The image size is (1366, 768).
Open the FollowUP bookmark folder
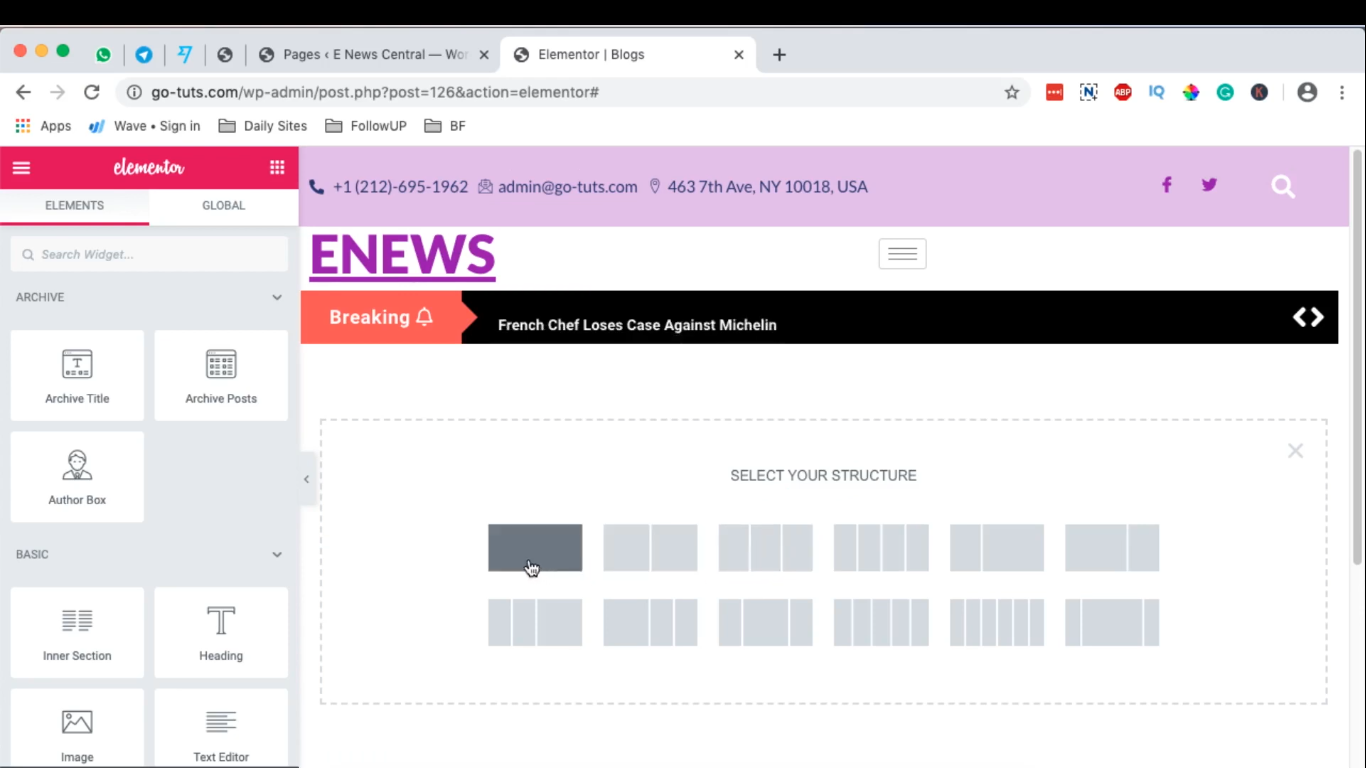pos(365,126)
